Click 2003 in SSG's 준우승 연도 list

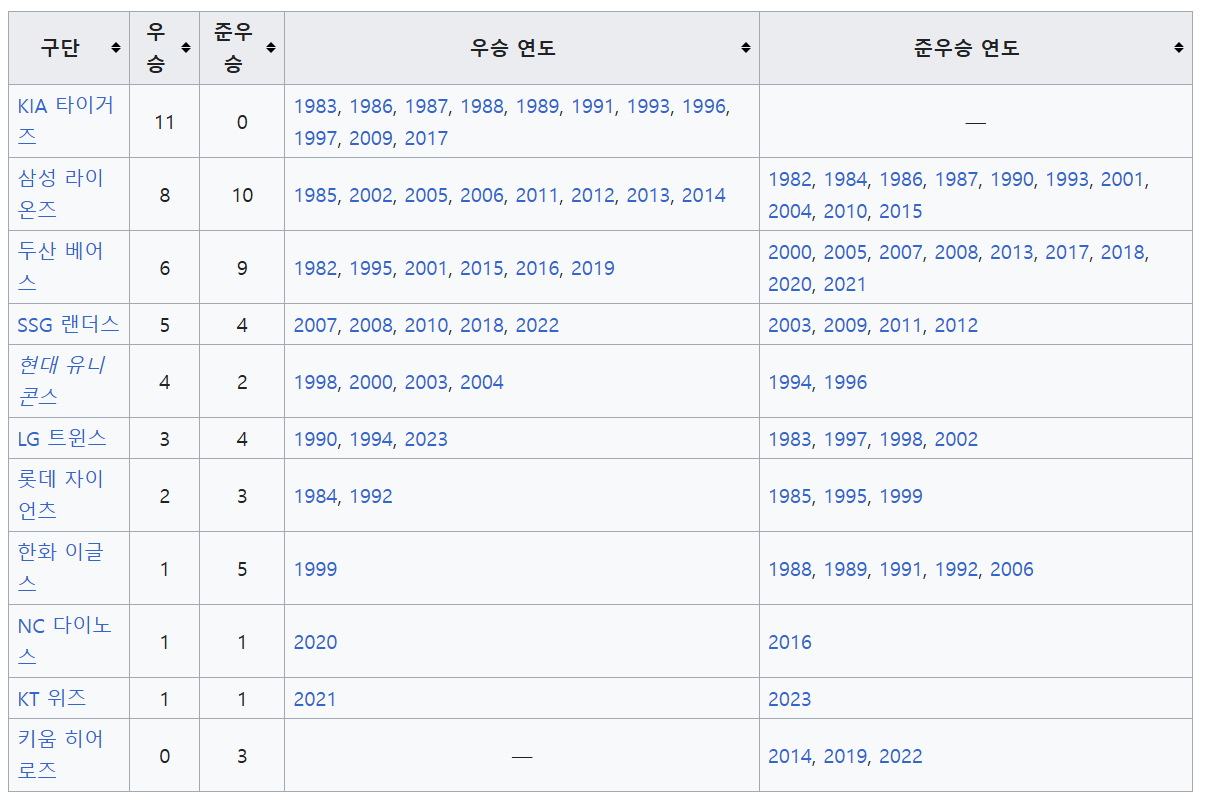click(x=790, y=325)
